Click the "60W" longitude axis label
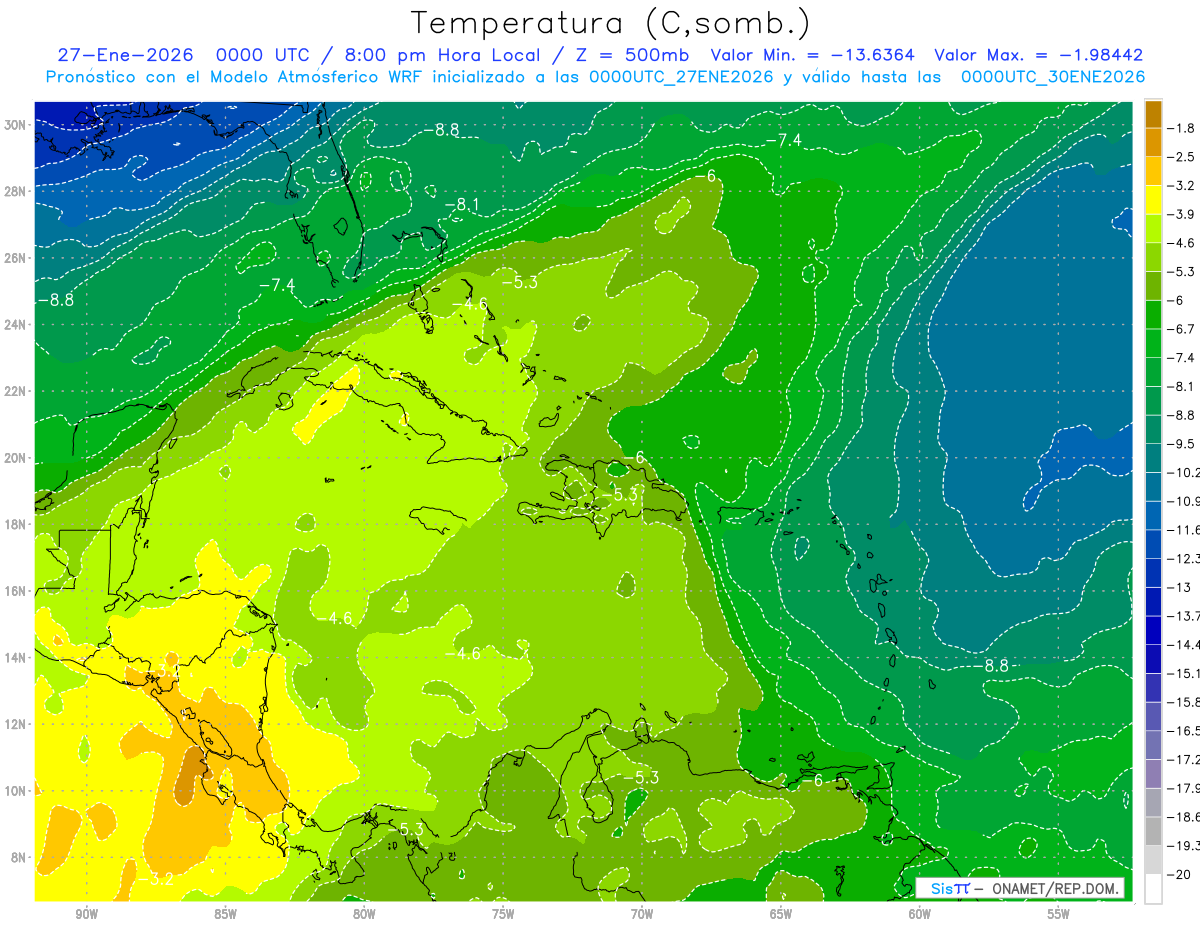Screen dimensions: 1200x927 [920, 915]
